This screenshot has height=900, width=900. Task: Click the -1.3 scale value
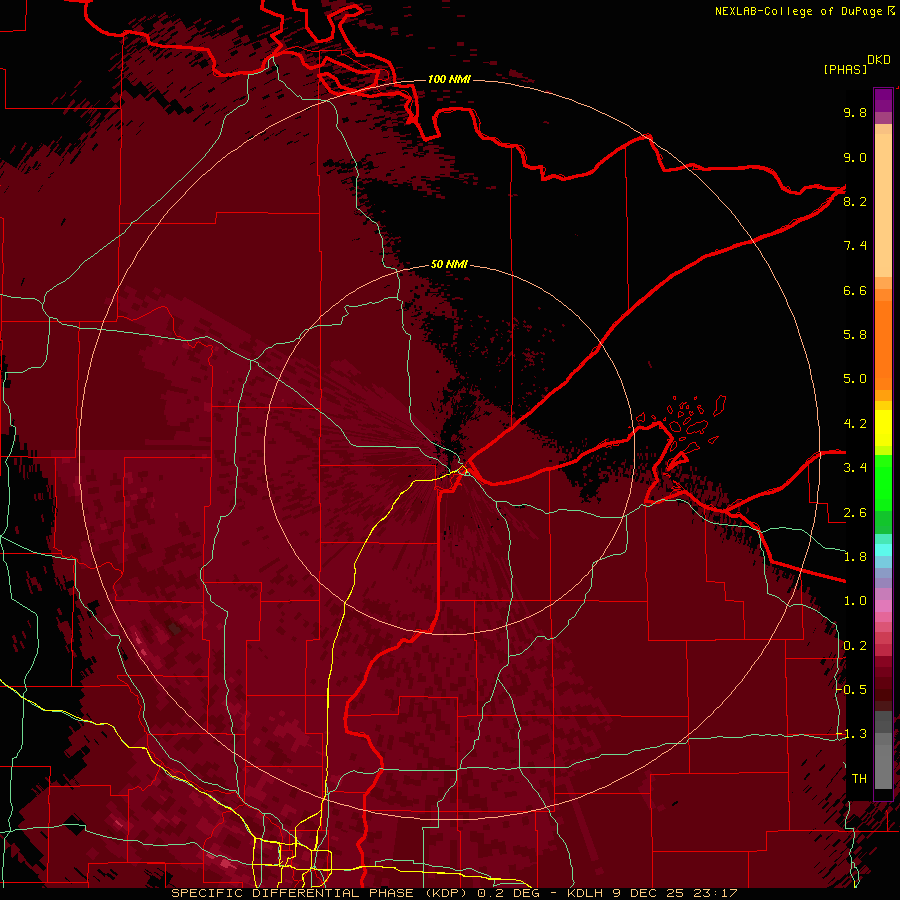(x=851, y=734)
